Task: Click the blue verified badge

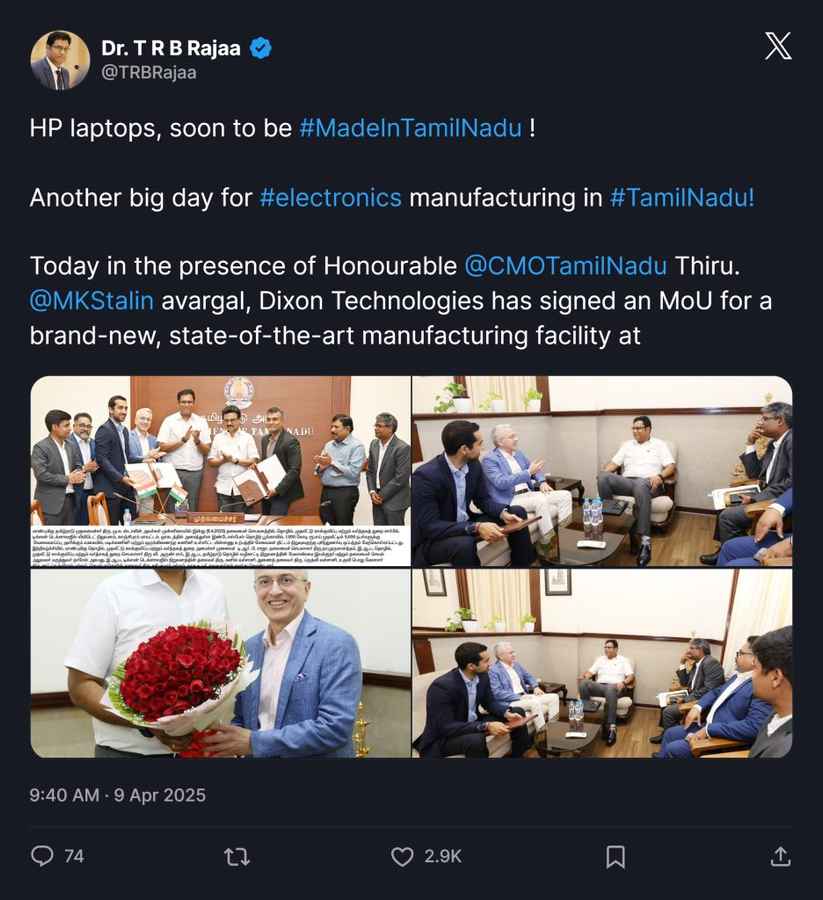Action: (260, 47)
